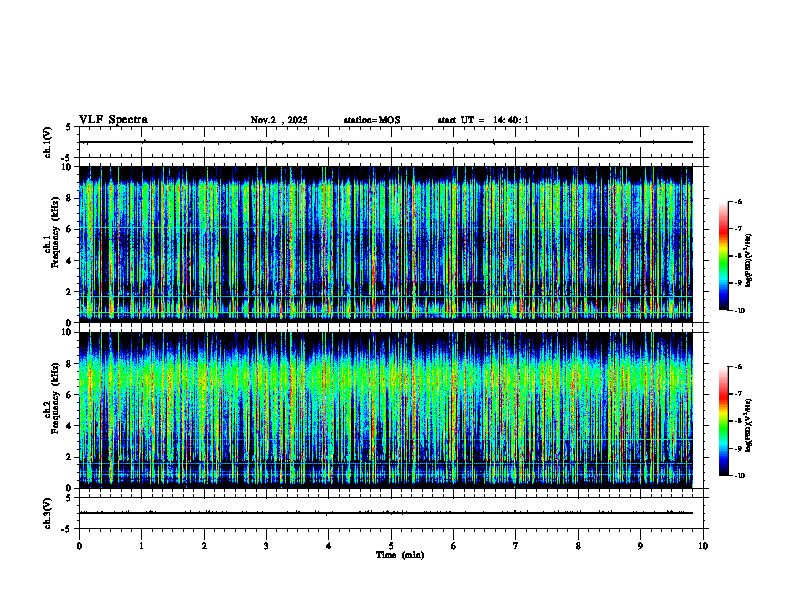Click the time-axis tick label "10" minutes
The image size is (792, 612).
[703, 546]
